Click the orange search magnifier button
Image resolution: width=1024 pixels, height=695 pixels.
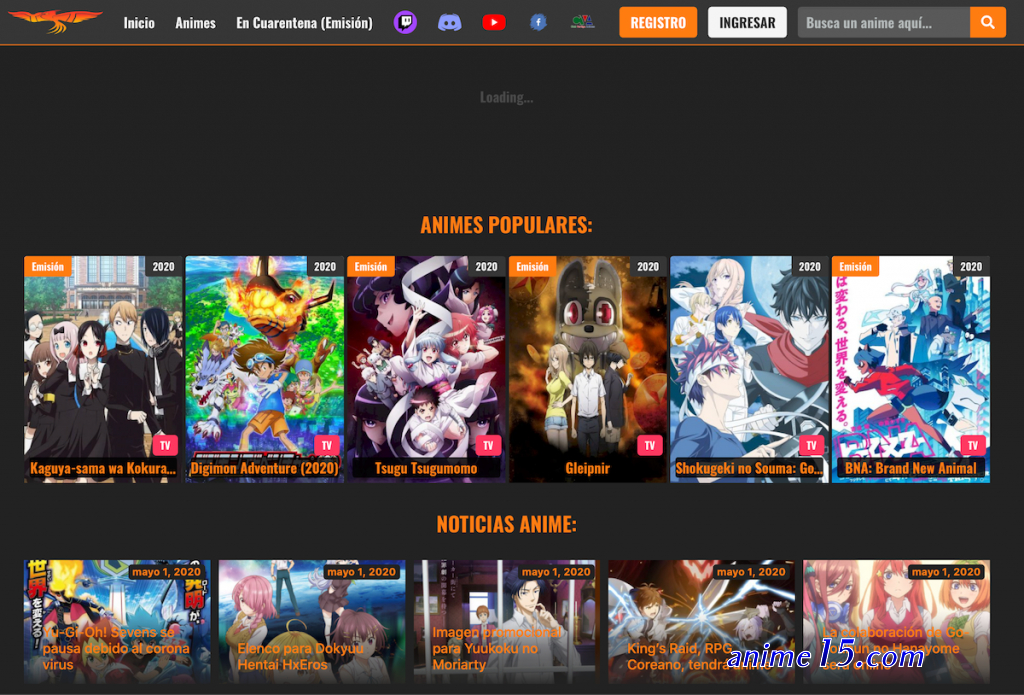click(x=987, y=22)
